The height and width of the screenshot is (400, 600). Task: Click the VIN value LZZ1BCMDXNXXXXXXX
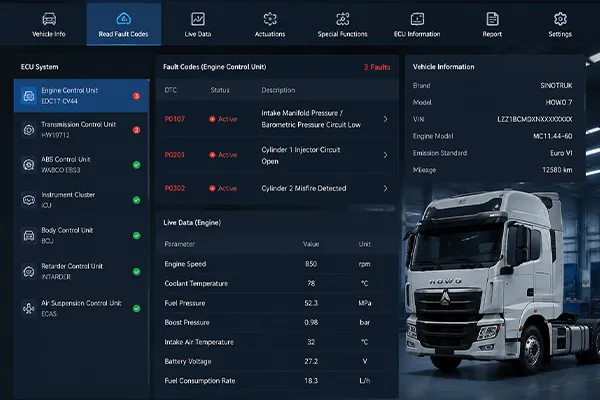[x=535, y=119]
